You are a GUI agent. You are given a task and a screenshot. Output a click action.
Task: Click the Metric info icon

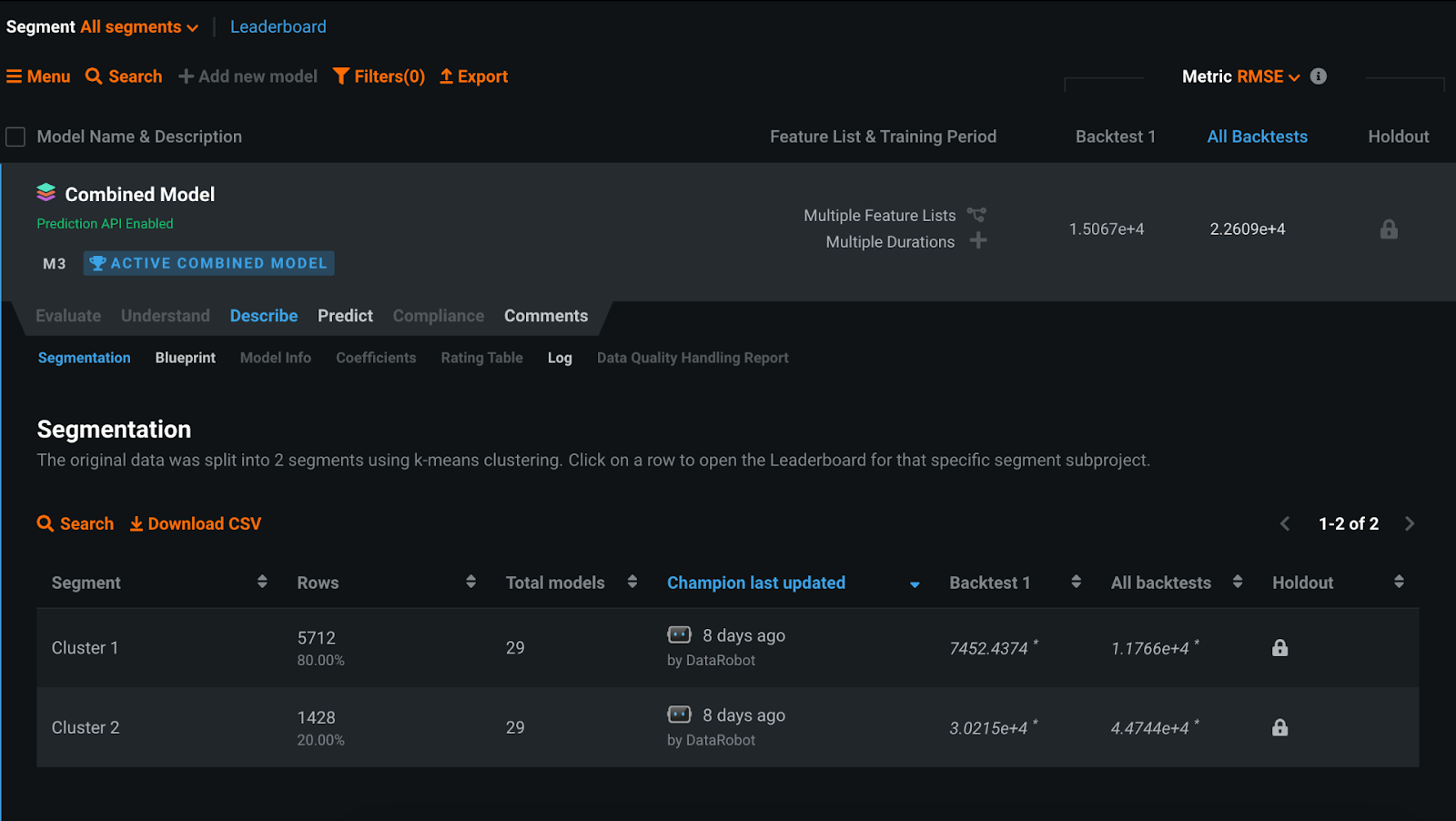tap(1319, 76)
